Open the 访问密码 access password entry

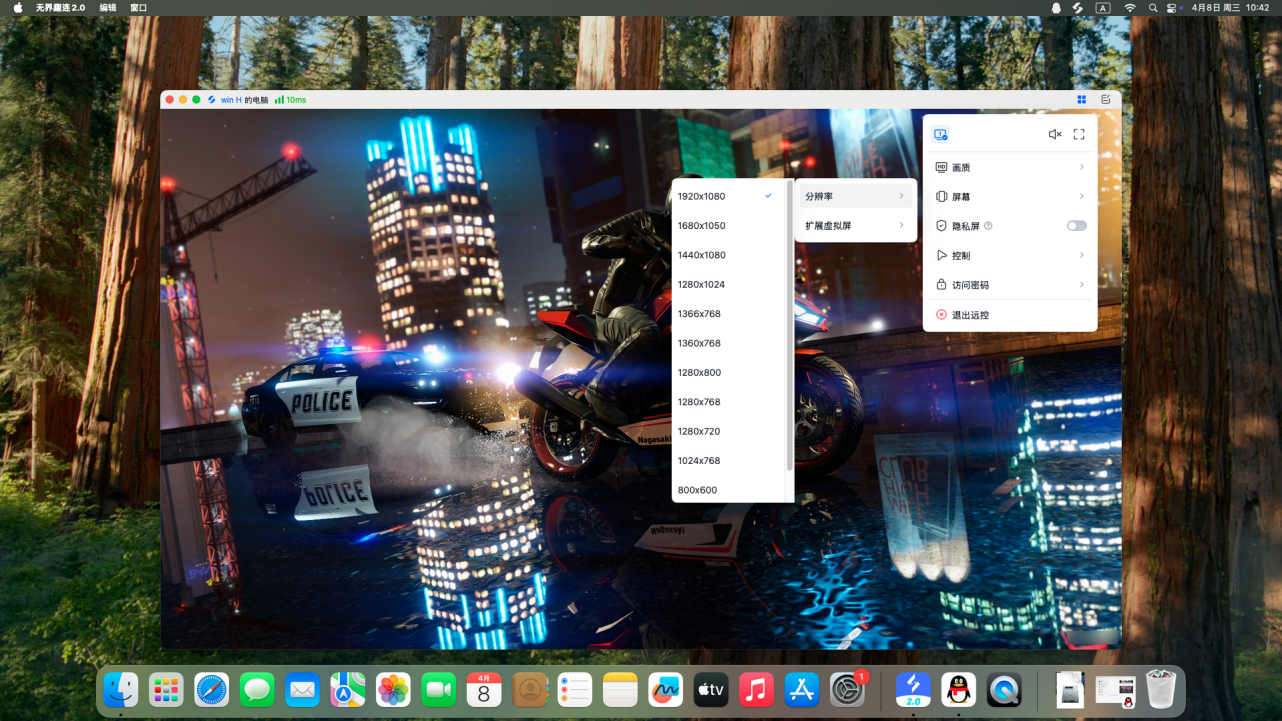[x=1010, y=285]
